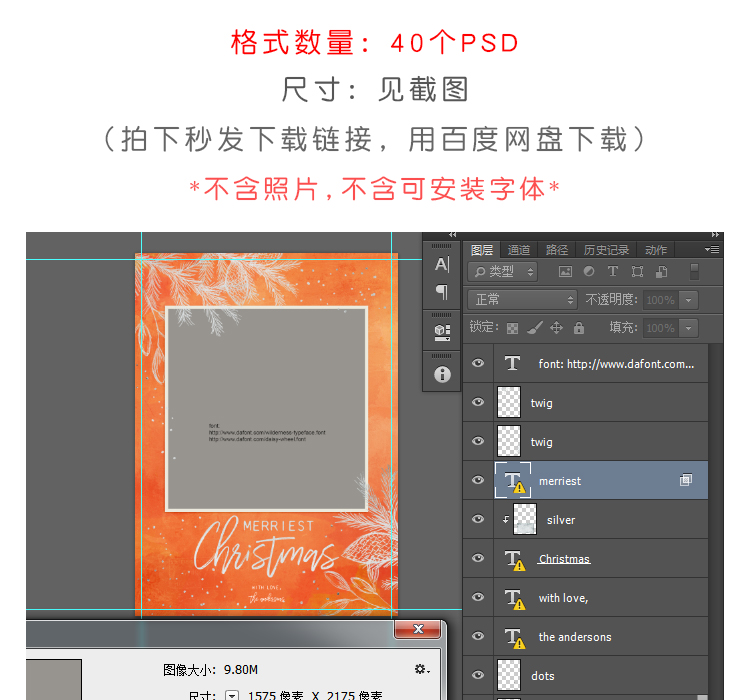750x700 pixels.
Task: Hide the dots layer
Action: pyautogui.click(x=478, y=676)
